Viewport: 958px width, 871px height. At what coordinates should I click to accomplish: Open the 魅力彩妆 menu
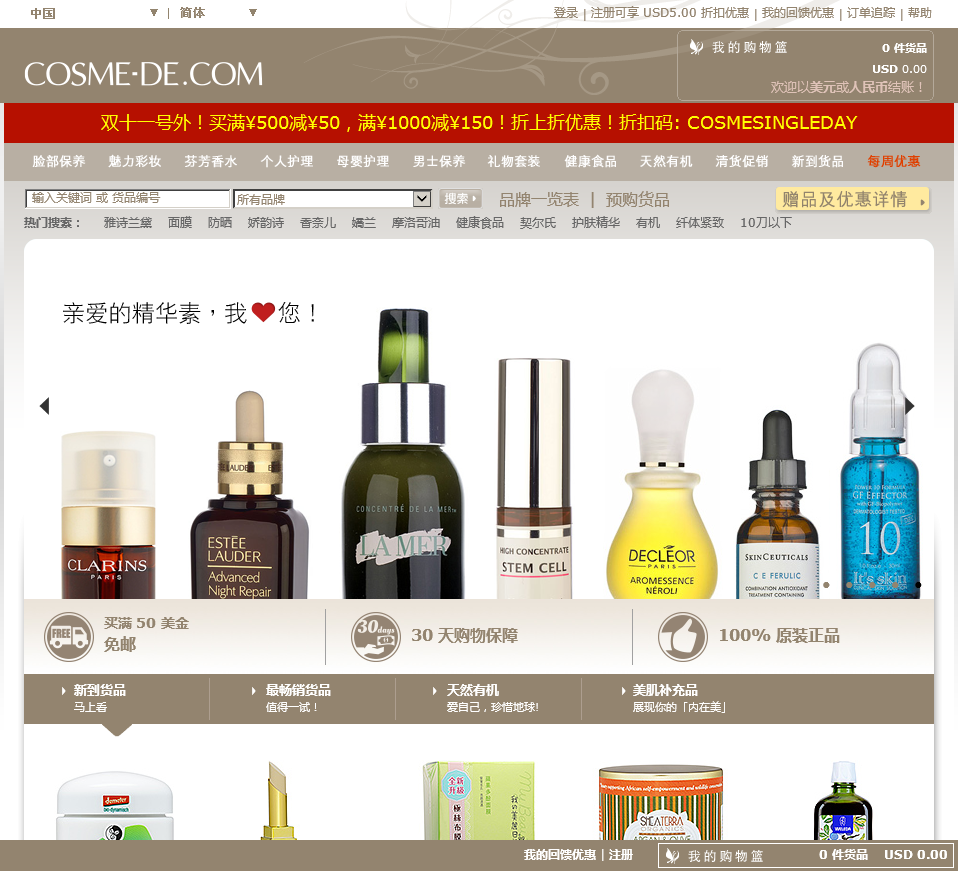[134, 161]
